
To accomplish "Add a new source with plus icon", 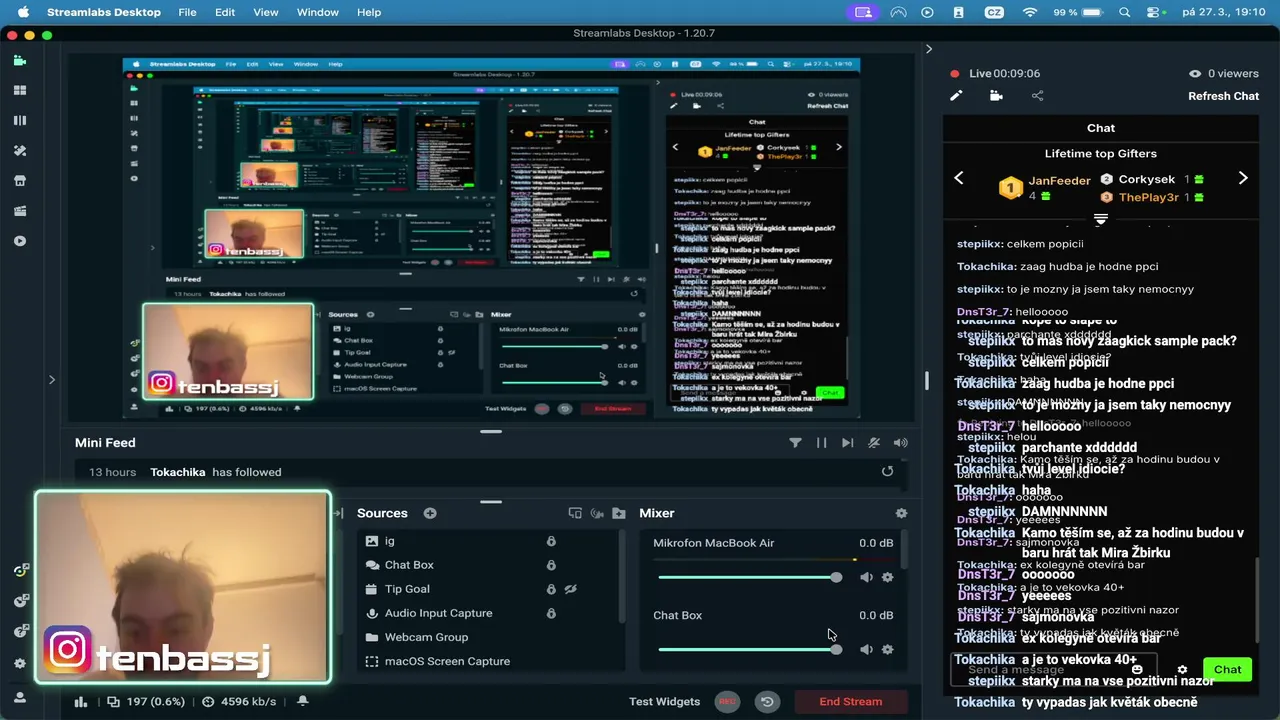I will coord(430,513).
